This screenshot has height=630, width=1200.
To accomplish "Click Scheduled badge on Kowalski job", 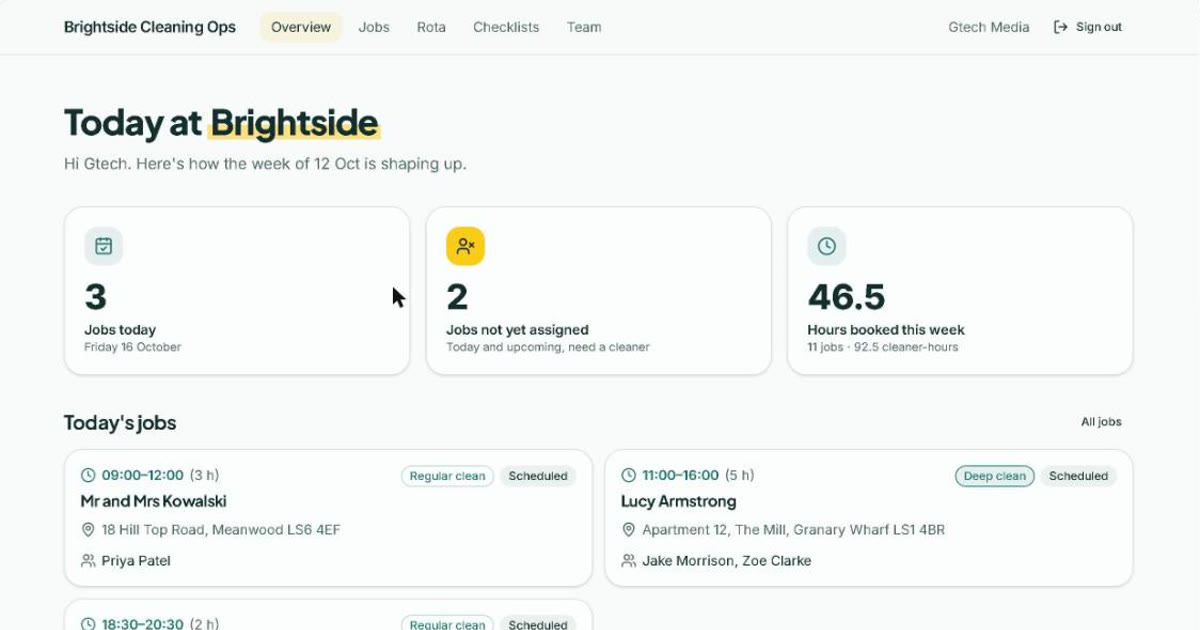I will (x=538, y=476).
